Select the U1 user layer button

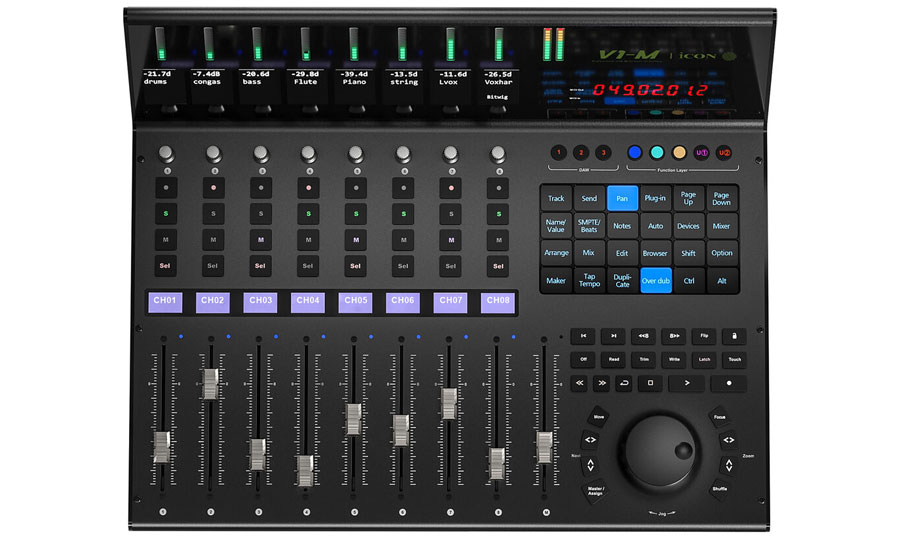coord(701,153)
